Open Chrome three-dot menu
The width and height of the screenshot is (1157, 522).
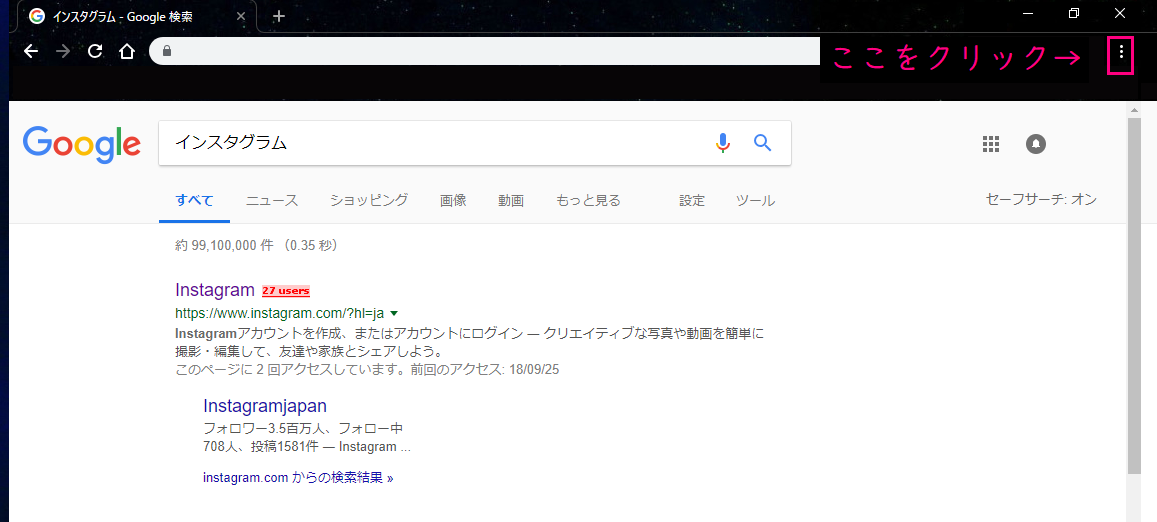[1121, 52]
